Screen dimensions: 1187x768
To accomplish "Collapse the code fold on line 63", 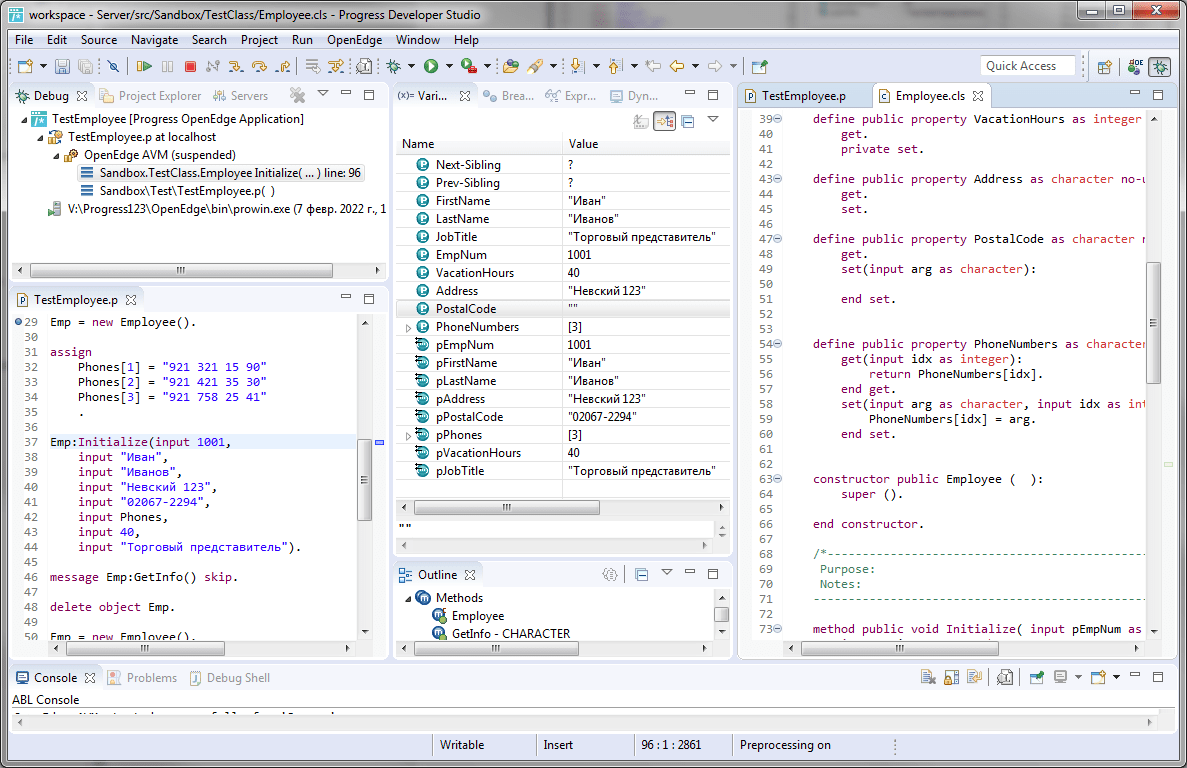I will click(777, 479).
